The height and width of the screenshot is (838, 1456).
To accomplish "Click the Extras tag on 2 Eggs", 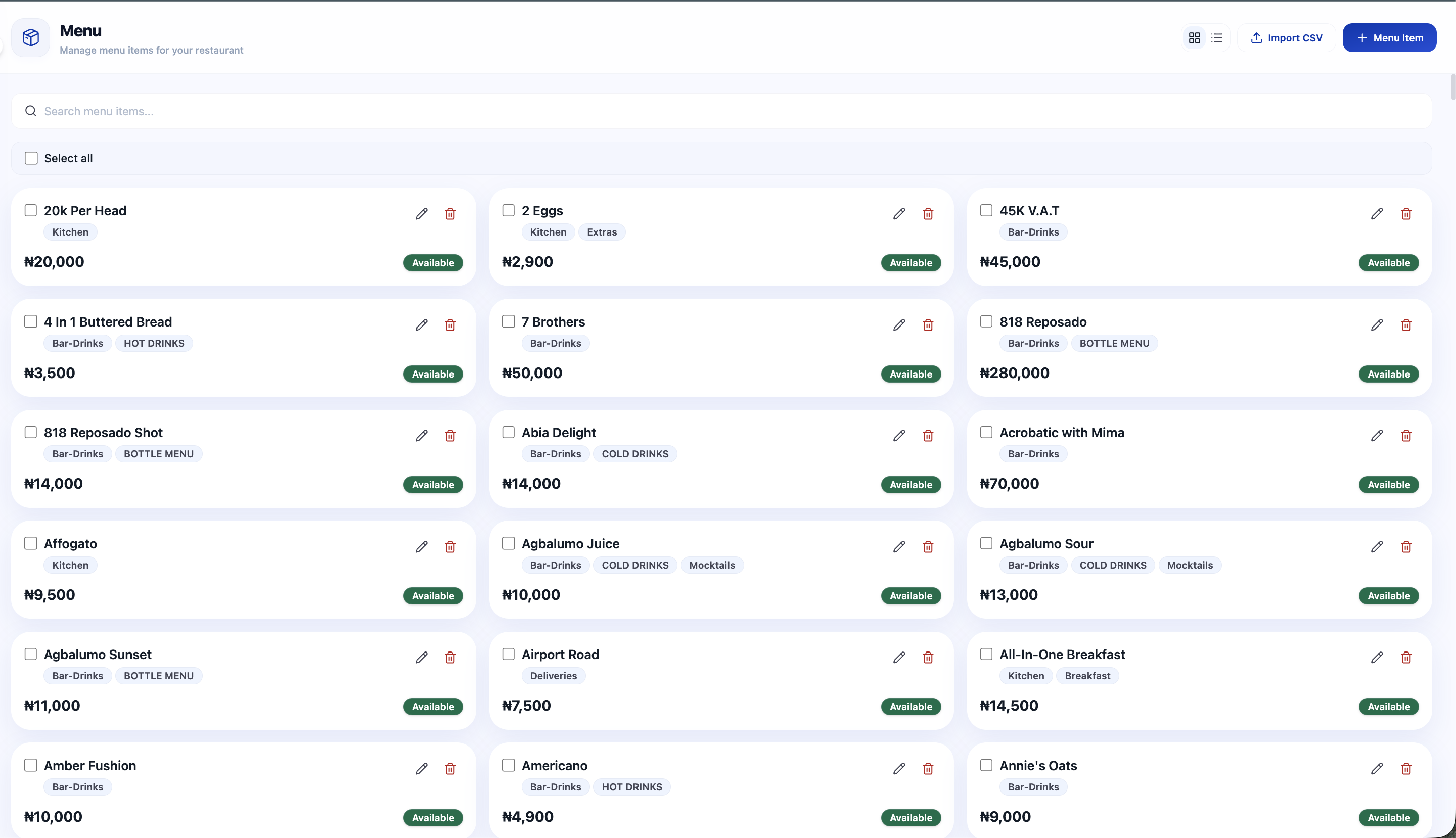I will pos(602,232).
